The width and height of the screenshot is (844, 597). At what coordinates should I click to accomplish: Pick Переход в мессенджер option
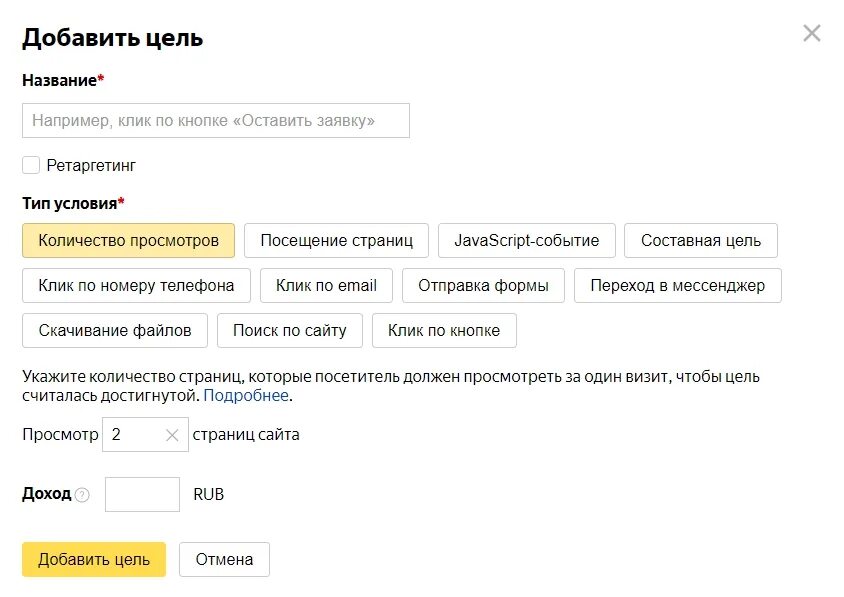click(x=677, y=286)
